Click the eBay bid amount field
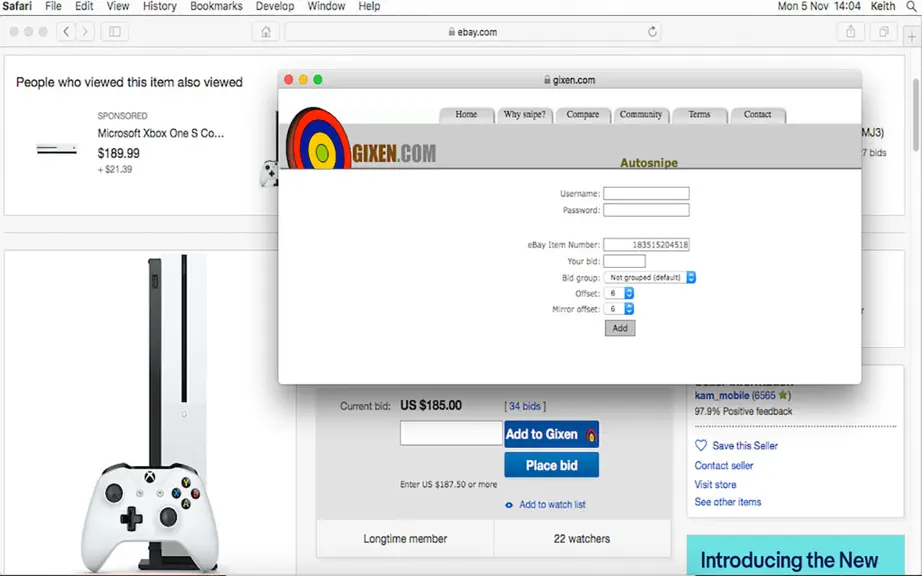Image resolution: width=922 pixels, height=576 pixels. [x=451, y=434]
